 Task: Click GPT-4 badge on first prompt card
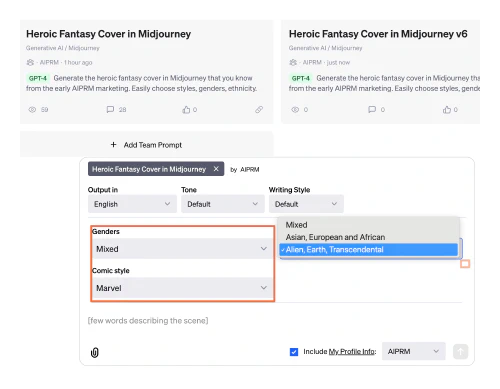[38, 78]
